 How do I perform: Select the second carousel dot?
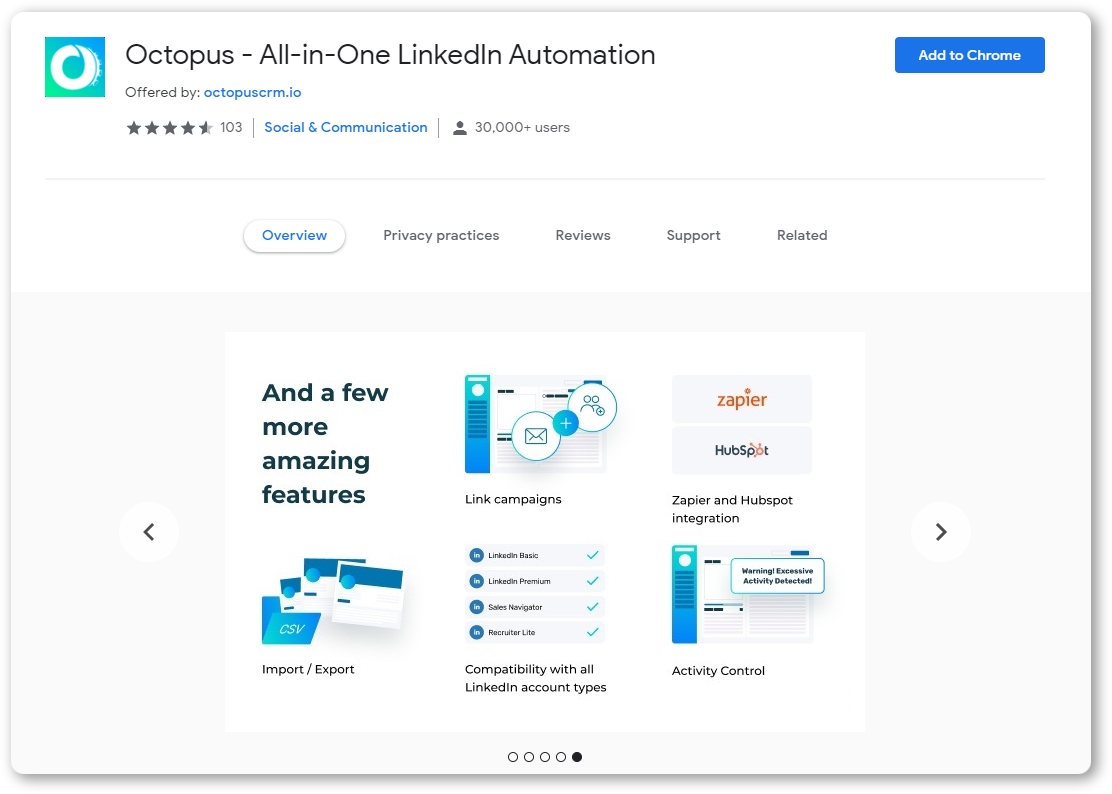coord(529,757)
